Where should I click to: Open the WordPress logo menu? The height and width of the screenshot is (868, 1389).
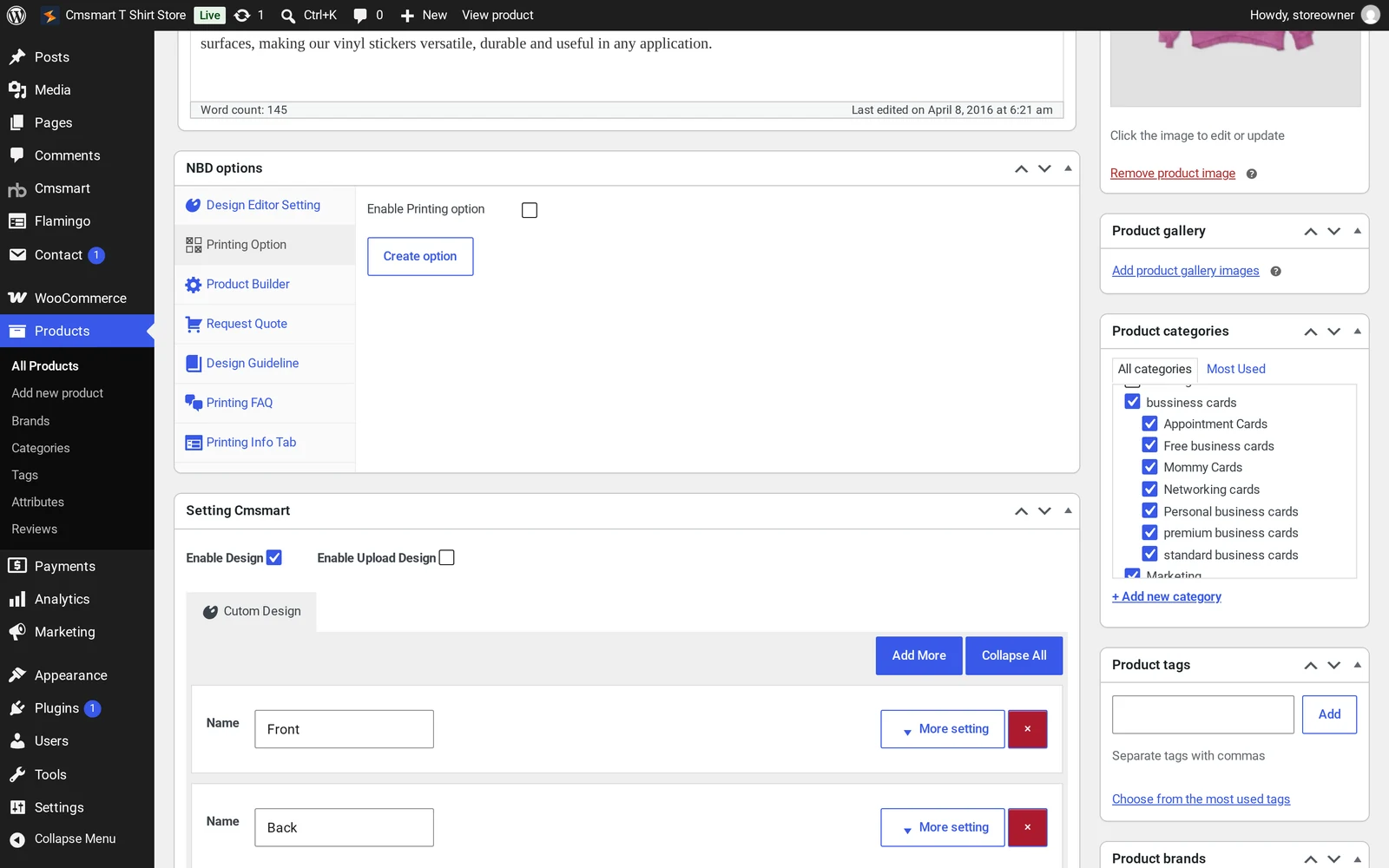(x=16, y=15)
